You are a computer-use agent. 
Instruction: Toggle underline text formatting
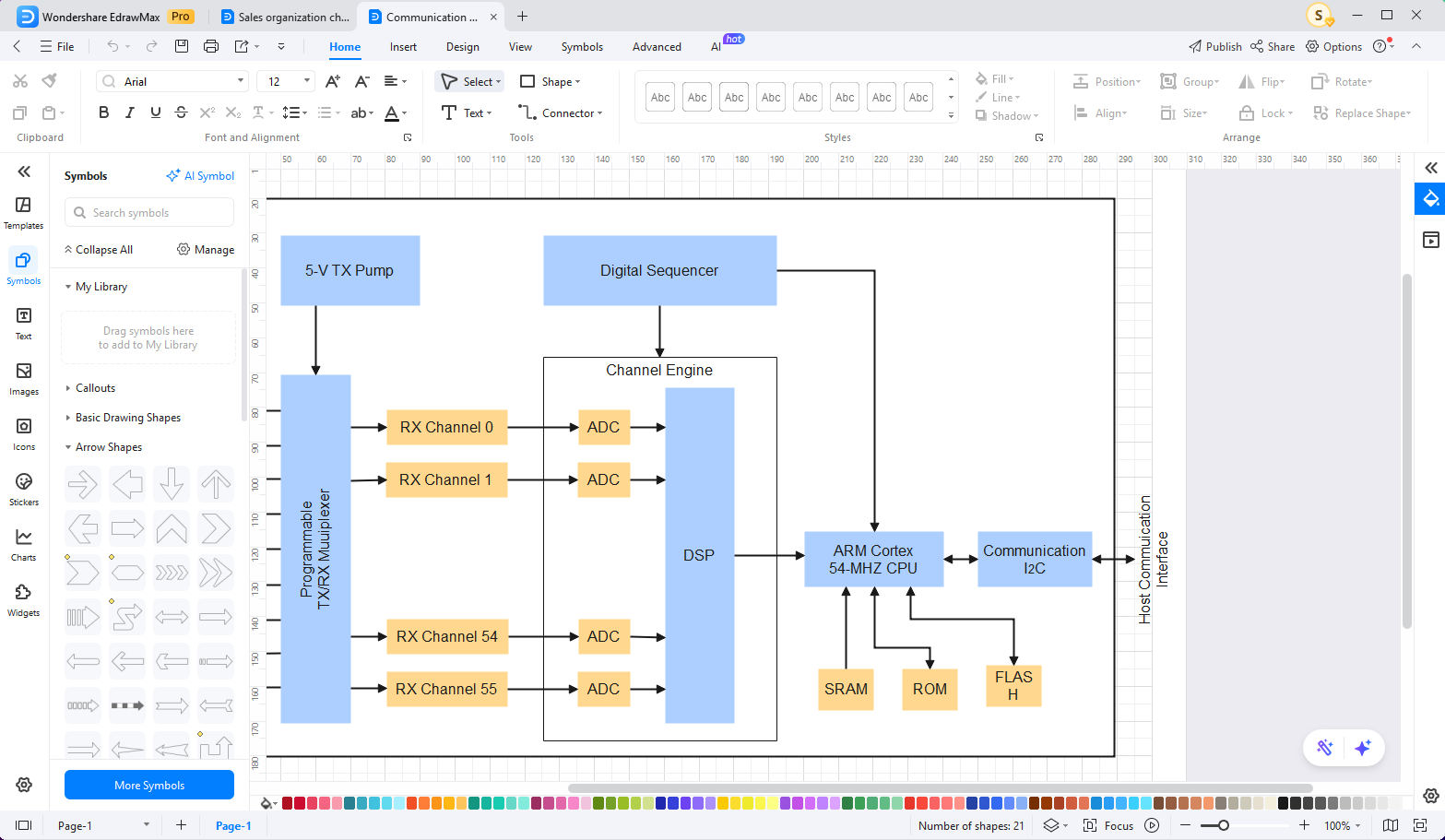(x=156, y=112)
